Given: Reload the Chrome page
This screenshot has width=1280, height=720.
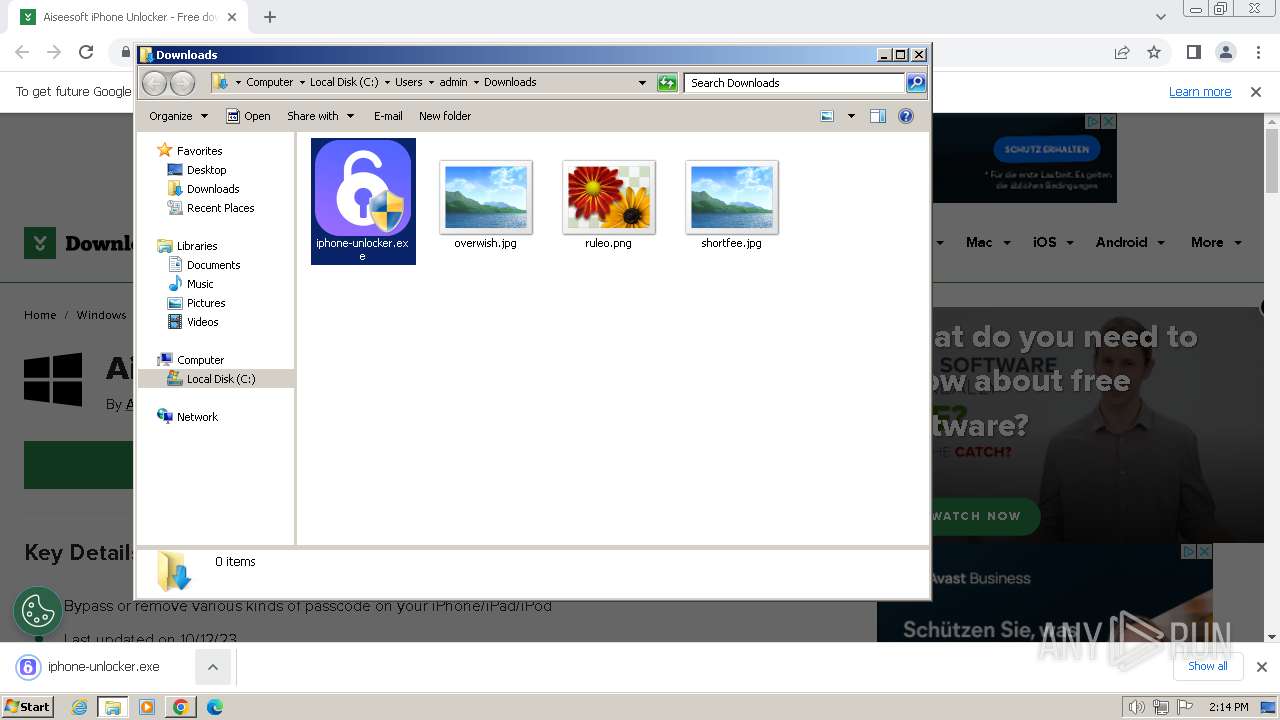Looking at the screenshot, I should click(86, 52).
